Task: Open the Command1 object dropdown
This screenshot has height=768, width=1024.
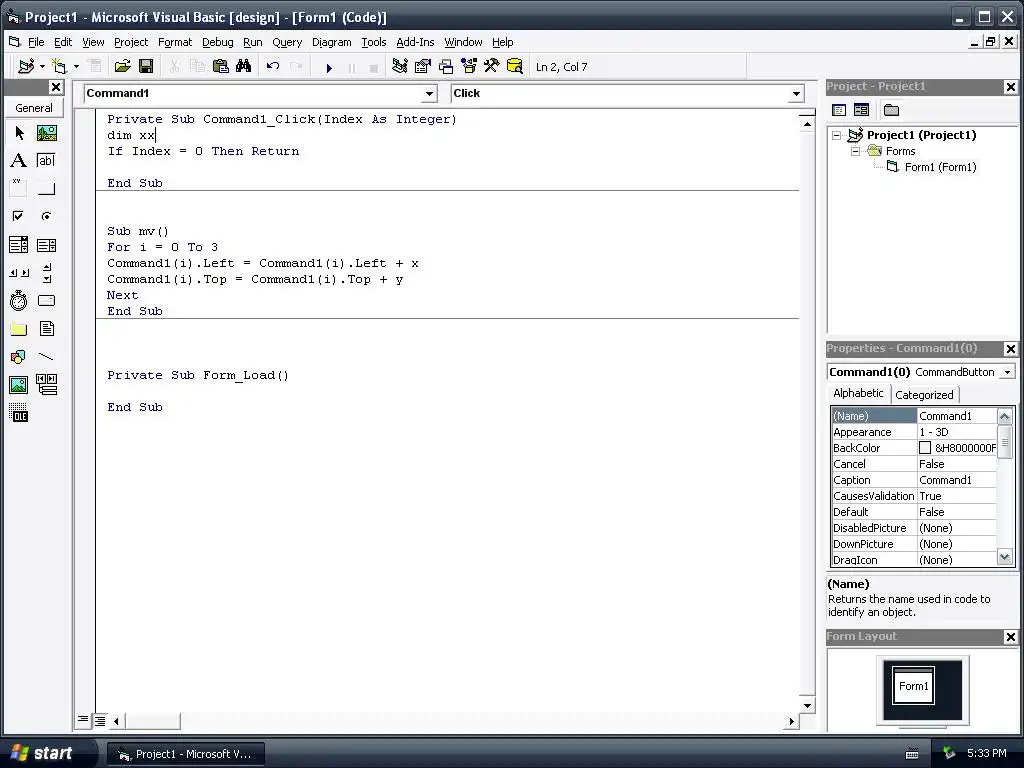Action: tap(429, 94)
